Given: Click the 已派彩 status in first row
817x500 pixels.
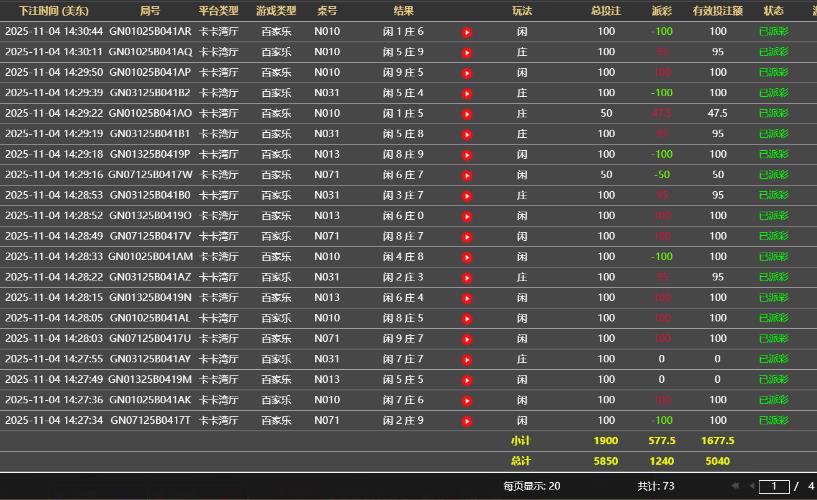Looking at the screenshot, I should (x=773, y=32).
